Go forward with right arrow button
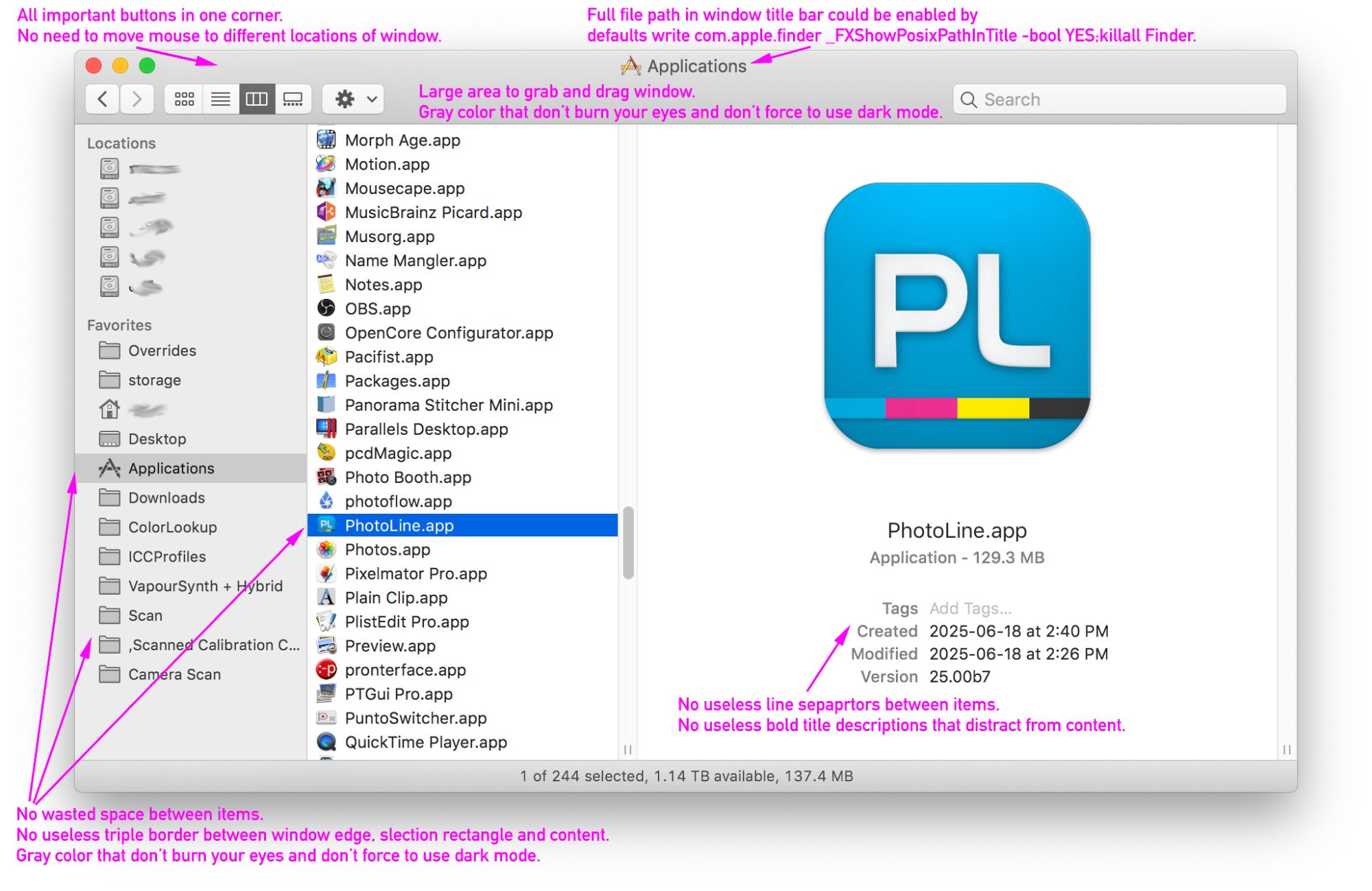The height and width of the screenshot is (891, 1372). 137,99
